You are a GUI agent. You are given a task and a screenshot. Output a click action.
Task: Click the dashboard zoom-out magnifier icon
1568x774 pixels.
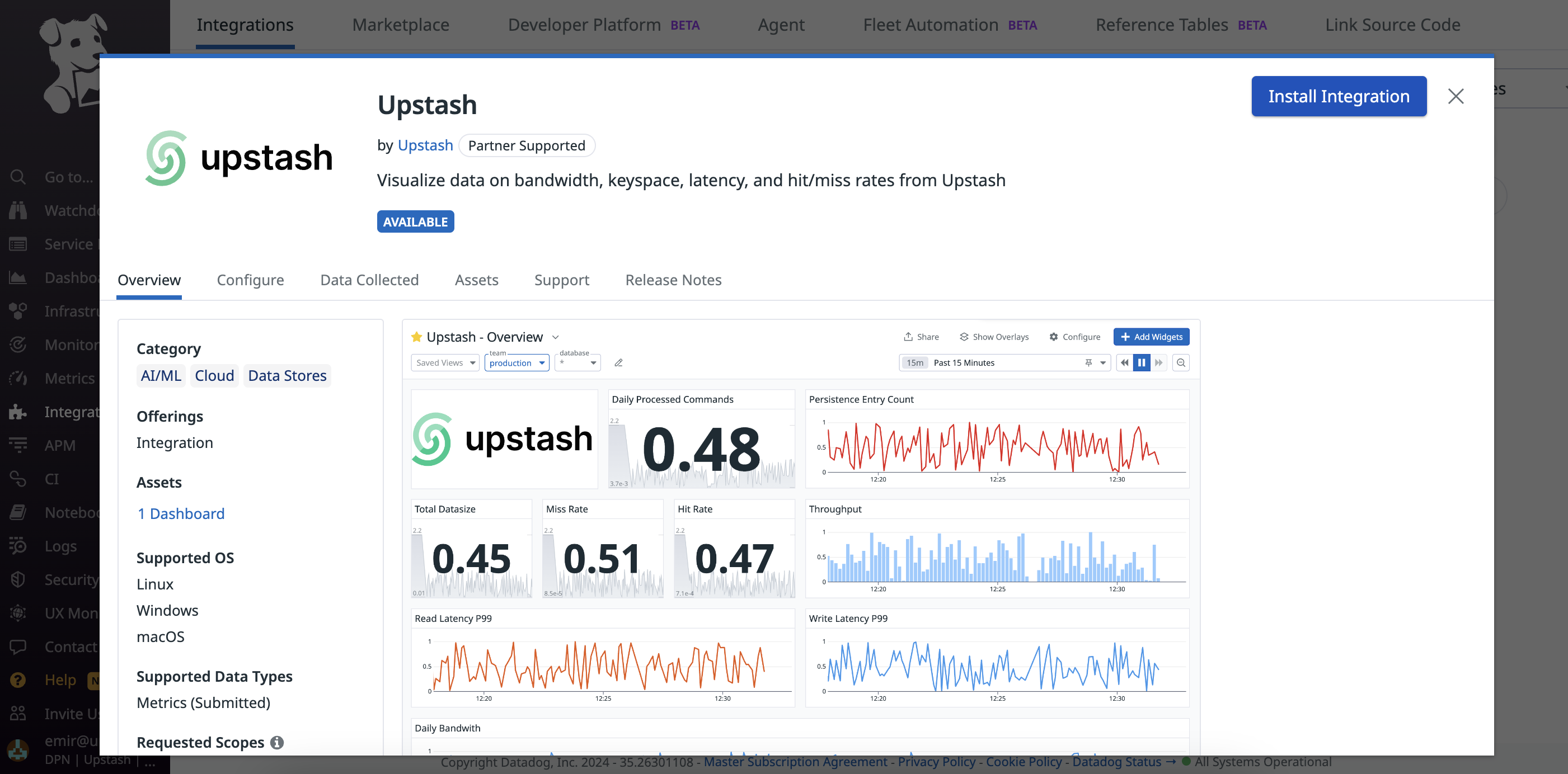tap(1181, 362)
